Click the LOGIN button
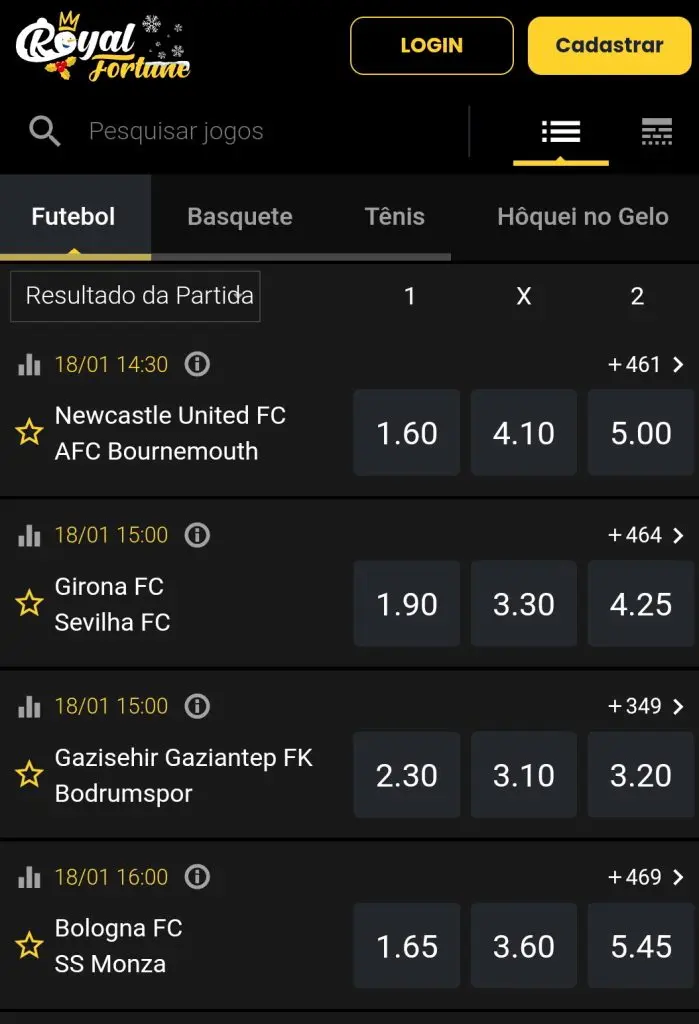Image resolution: width=699 pixels, height=1024 pixels. click(431, 45)
